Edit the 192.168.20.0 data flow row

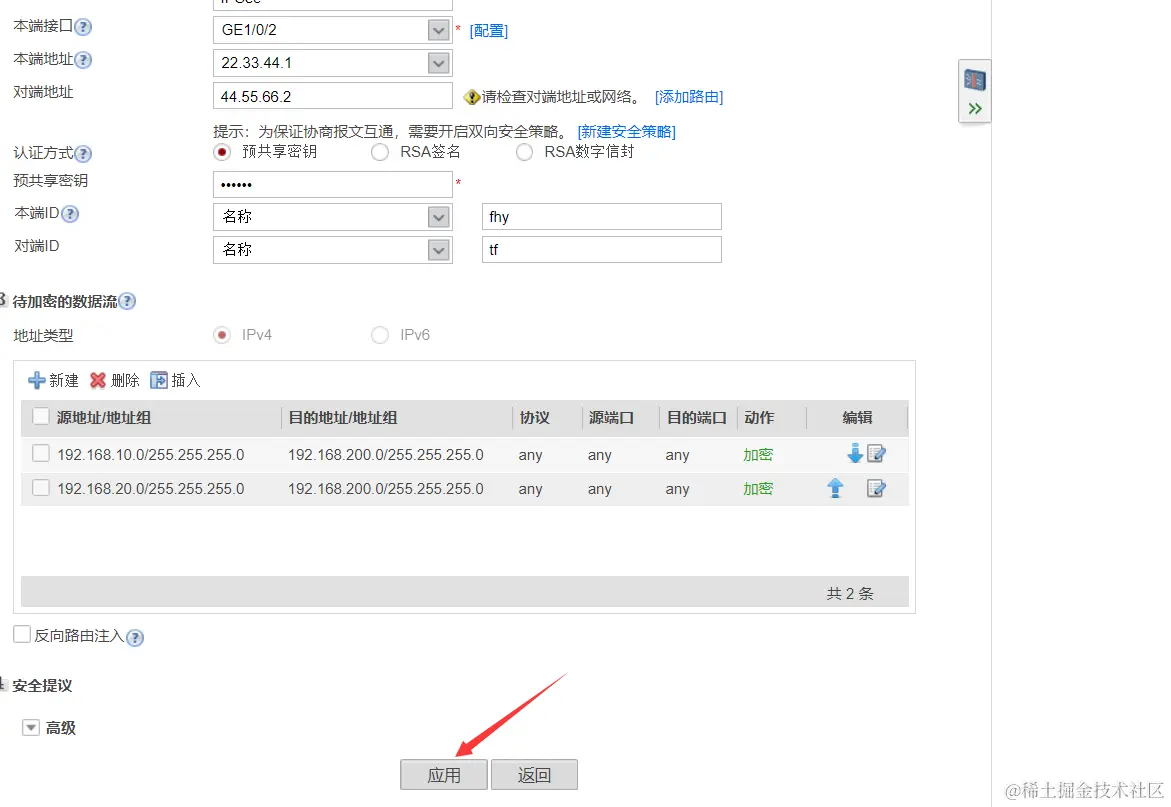(876, 488)
